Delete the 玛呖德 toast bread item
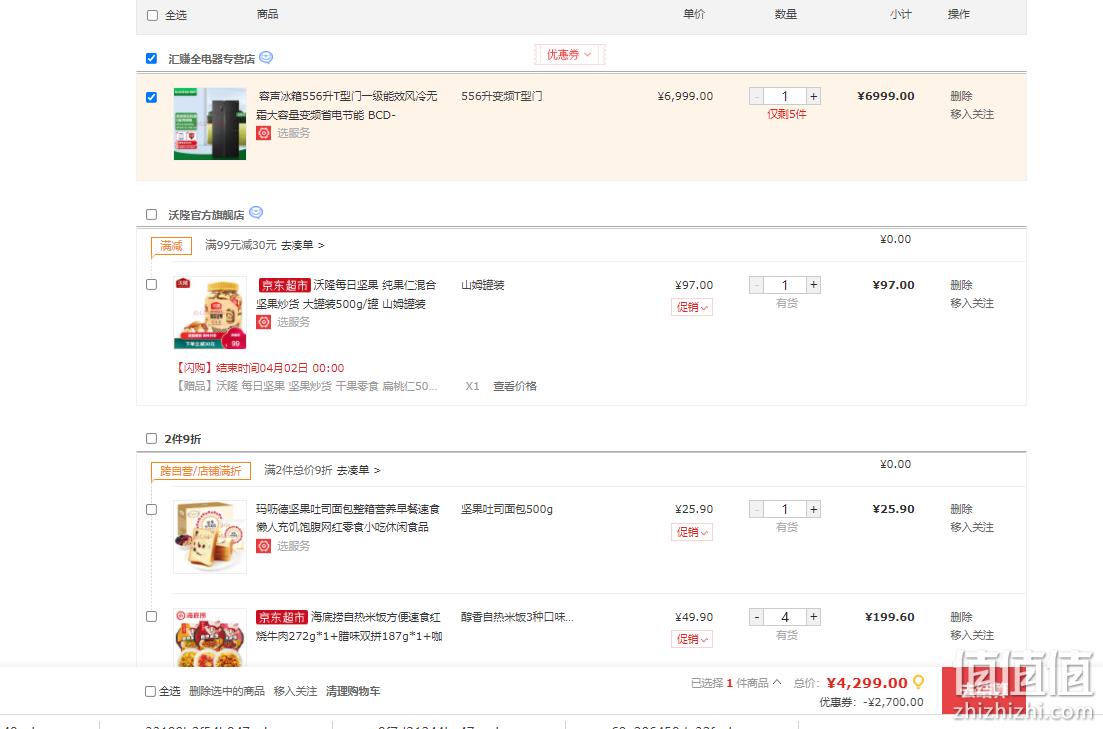Screen dimensions: 1103x729 (x=961, y=509)
